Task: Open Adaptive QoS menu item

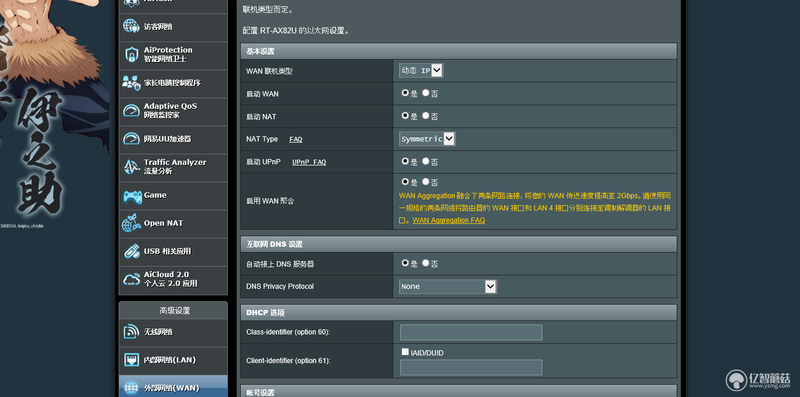Action: (x=173, y=111)
